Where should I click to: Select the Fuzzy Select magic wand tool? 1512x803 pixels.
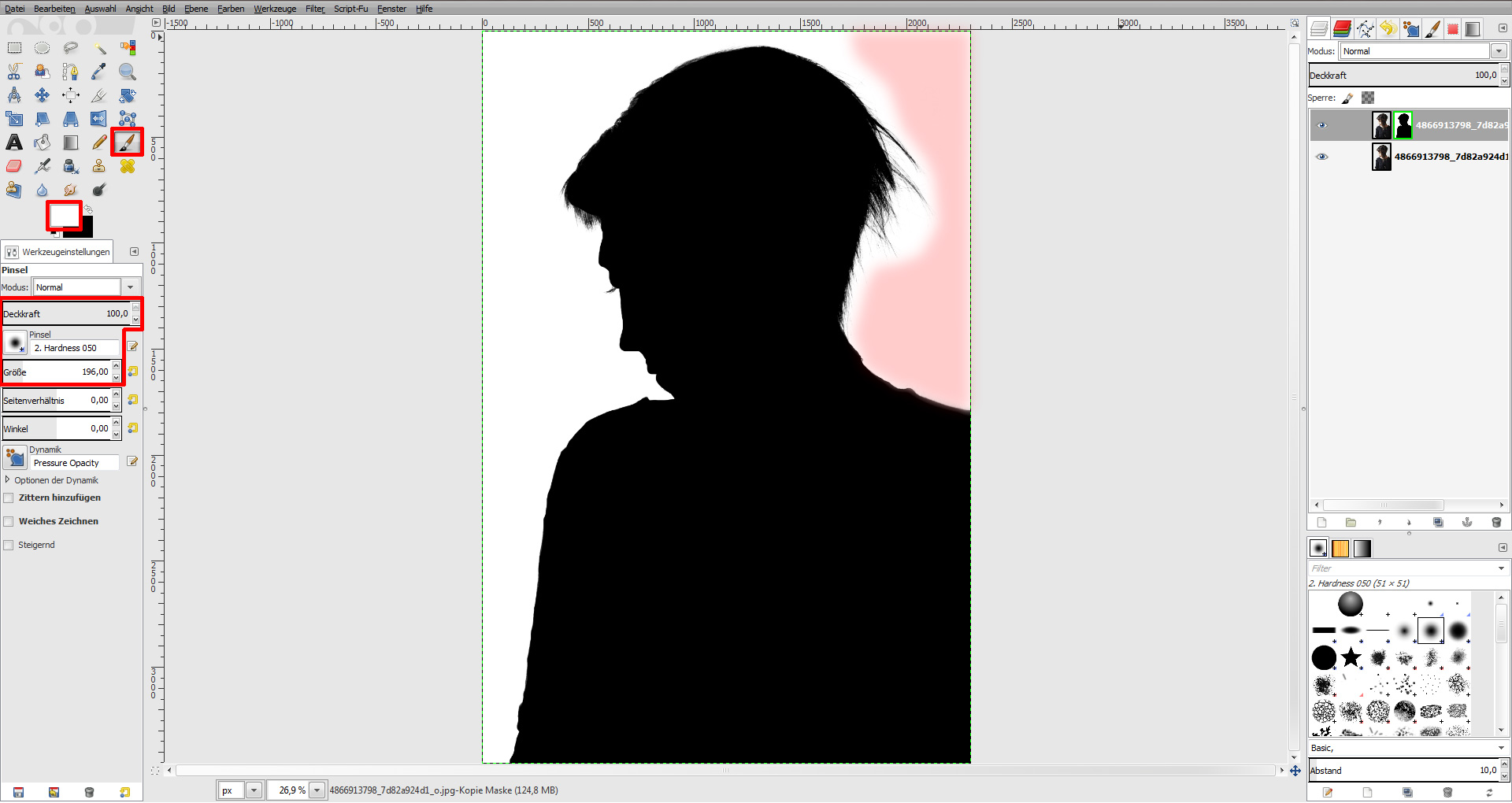click(x=99, y=48)
